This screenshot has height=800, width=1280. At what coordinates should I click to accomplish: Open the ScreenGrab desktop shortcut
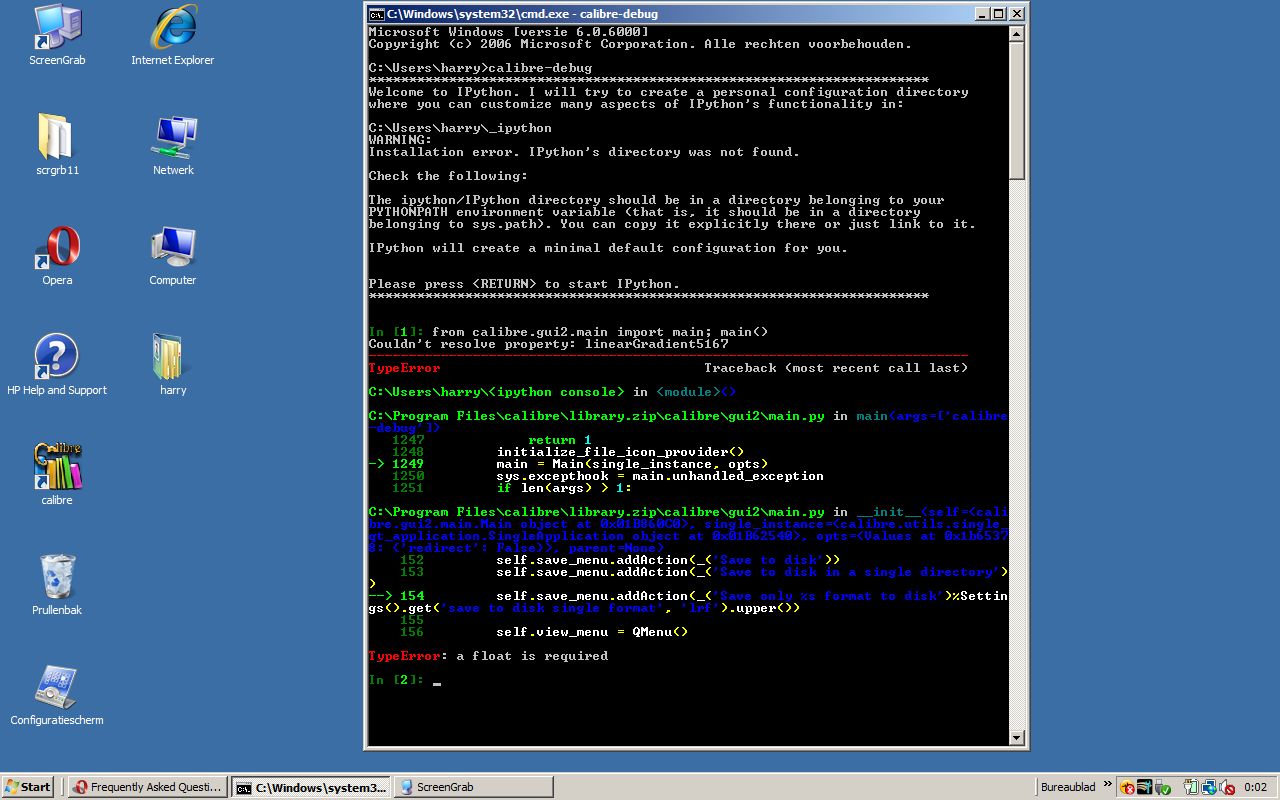click(57, 36)
